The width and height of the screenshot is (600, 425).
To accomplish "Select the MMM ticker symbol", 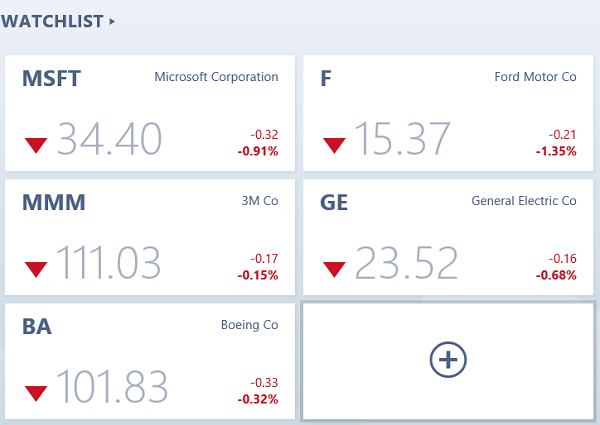I will 54,202.
